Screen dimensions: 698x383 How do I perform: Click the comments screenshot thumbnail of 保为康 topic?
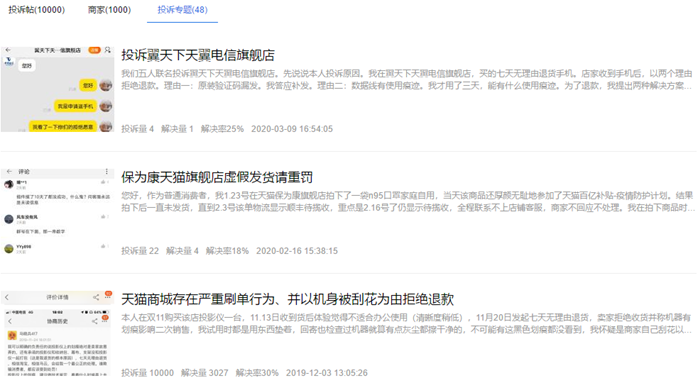click(x=57, y=211)
